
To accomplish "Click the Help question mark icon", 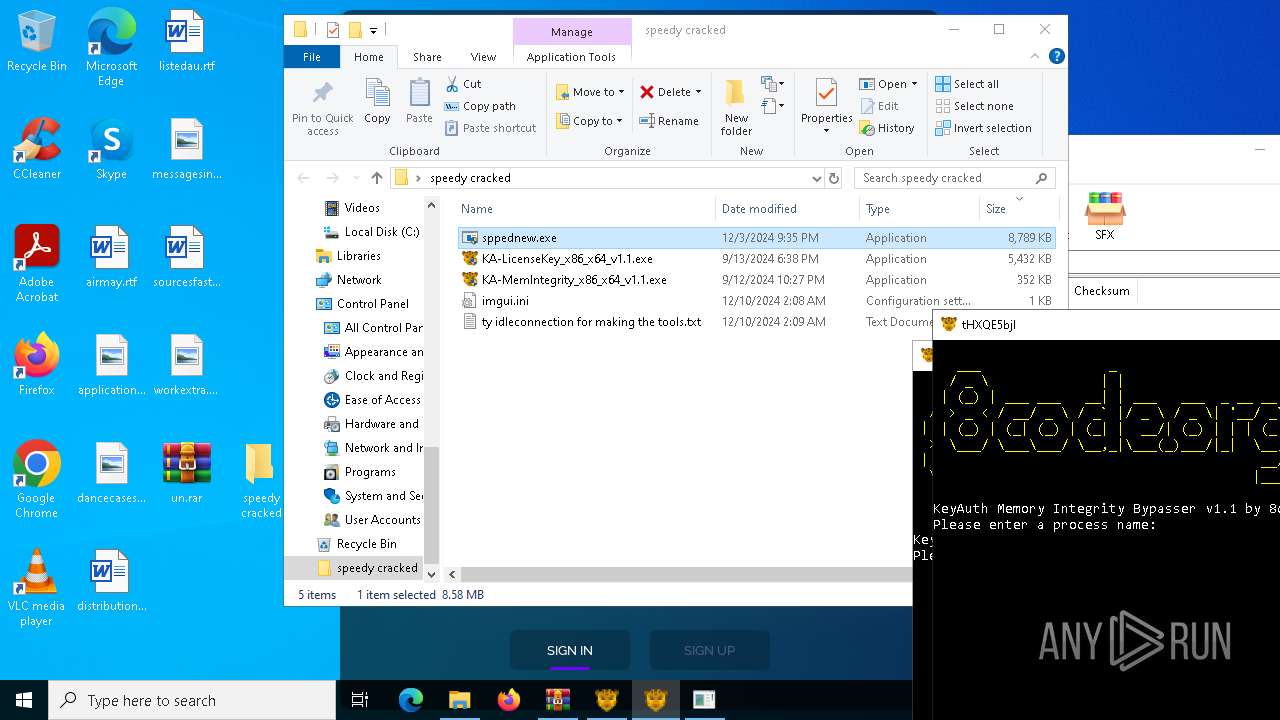I will pyautogui.click(x=1056, y=57).
